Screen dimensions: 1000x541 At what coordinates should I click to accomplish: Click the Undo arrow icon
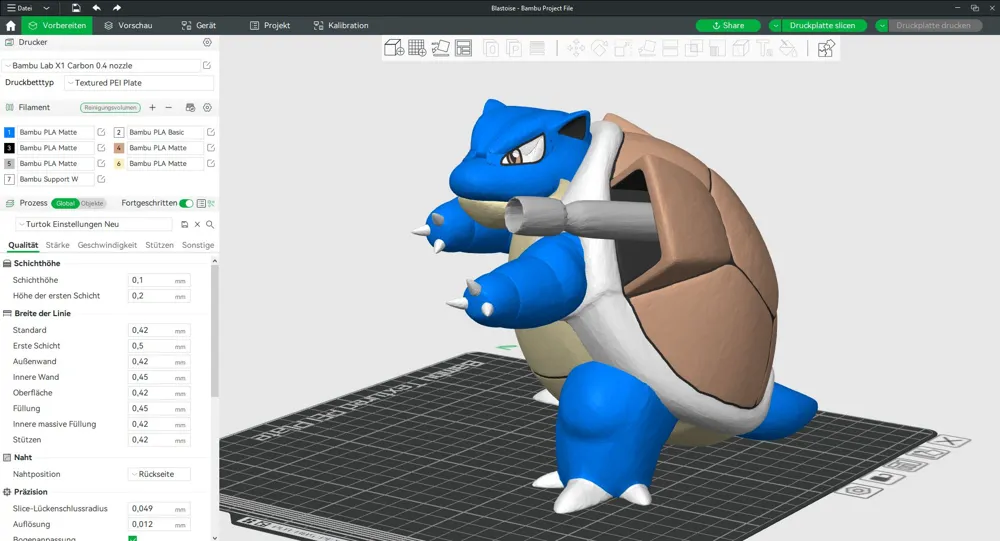tap(96, 8)
